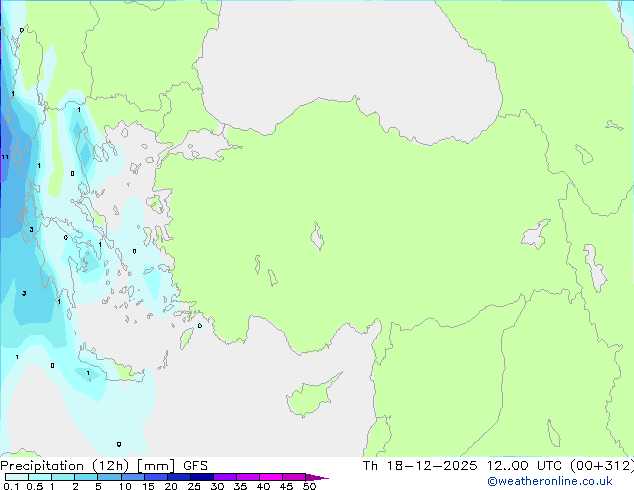Click the '40' legend scale label
This screenshot has height=490, width=634.
pos(263,486)
